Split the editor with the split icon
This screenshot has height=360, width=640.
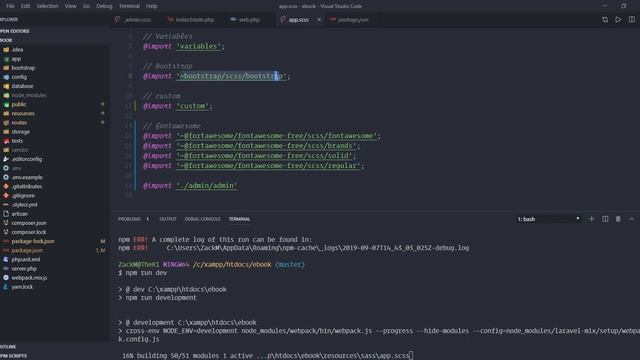632,20
